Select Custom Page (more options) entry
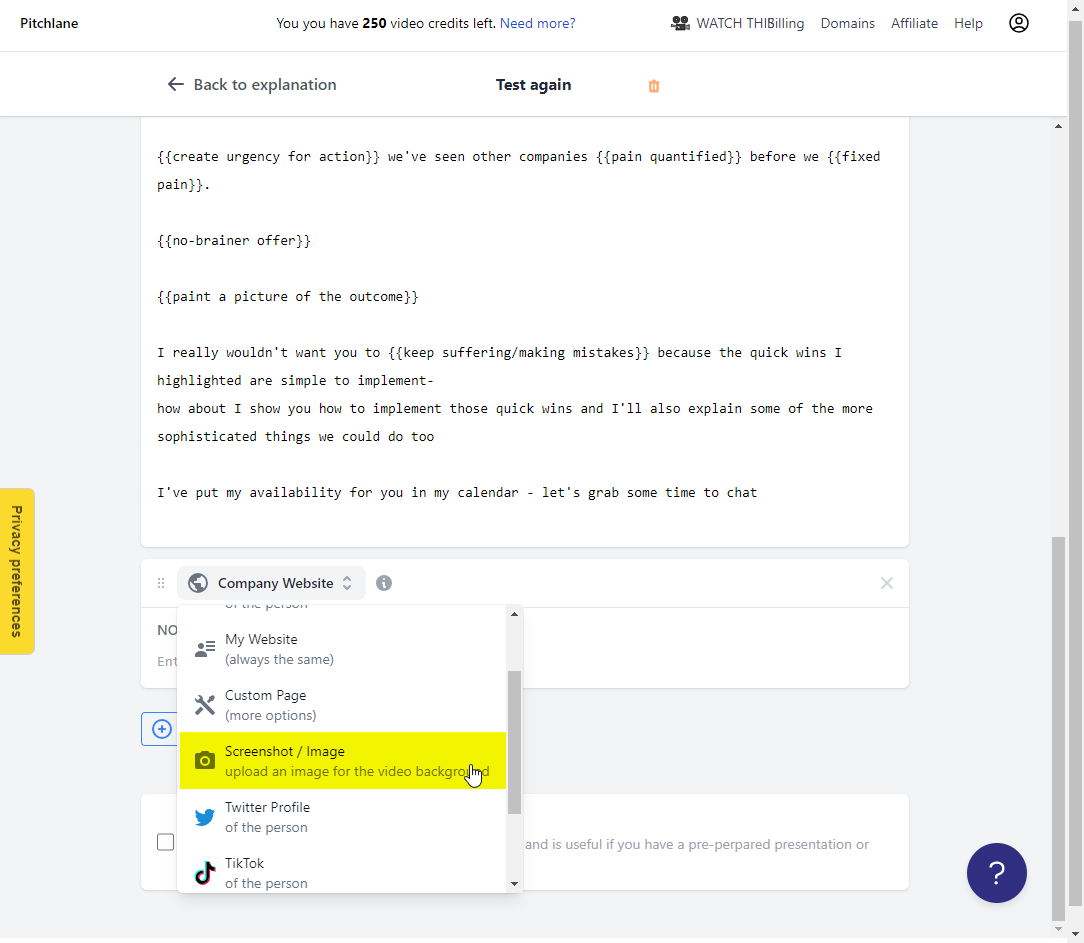The image size is (1084, 943). click(x=343, y=704)
